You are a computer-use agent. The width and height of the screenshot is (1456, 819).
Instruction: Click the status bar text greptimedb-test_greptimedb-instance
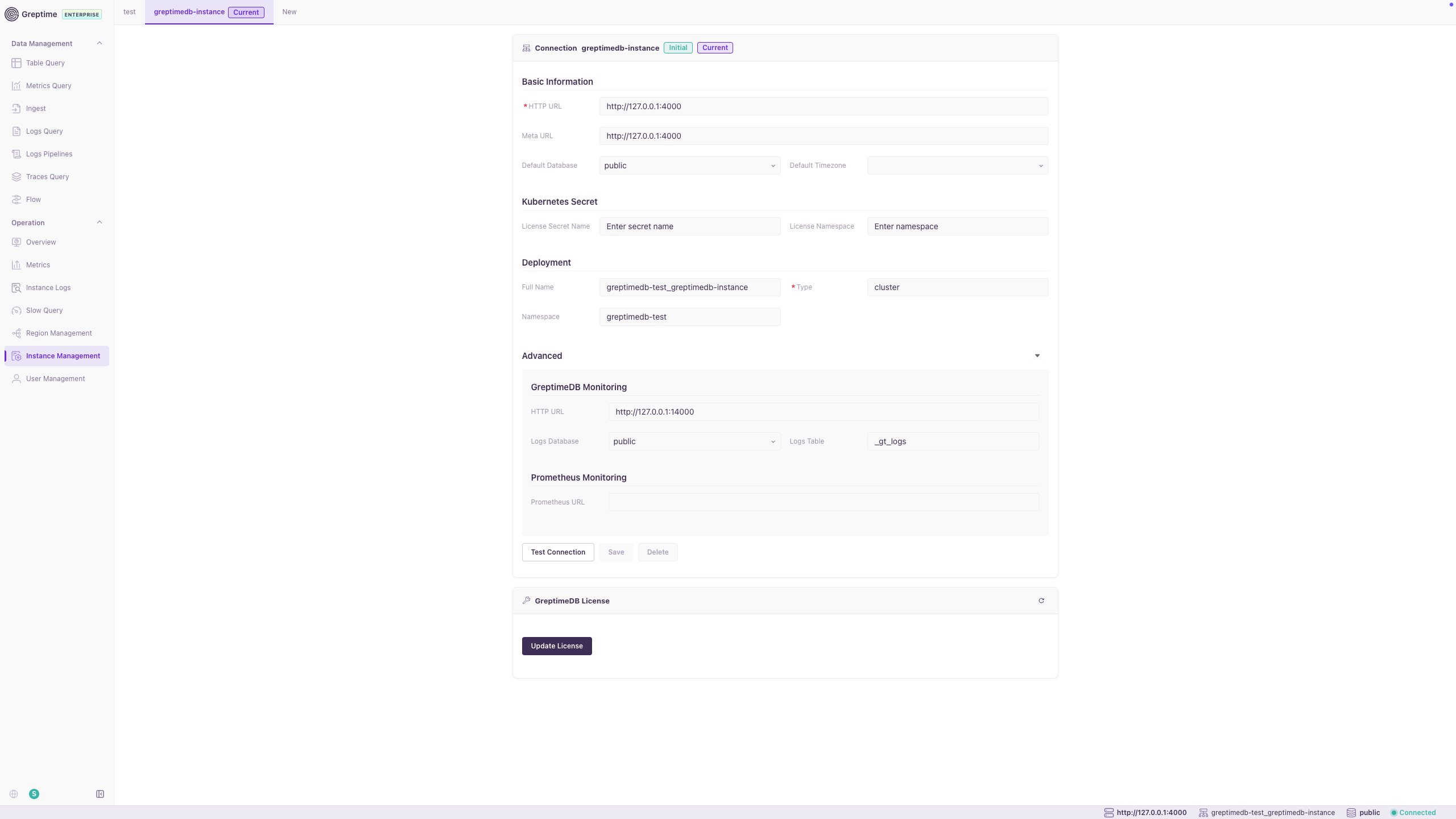point(1273,813)
